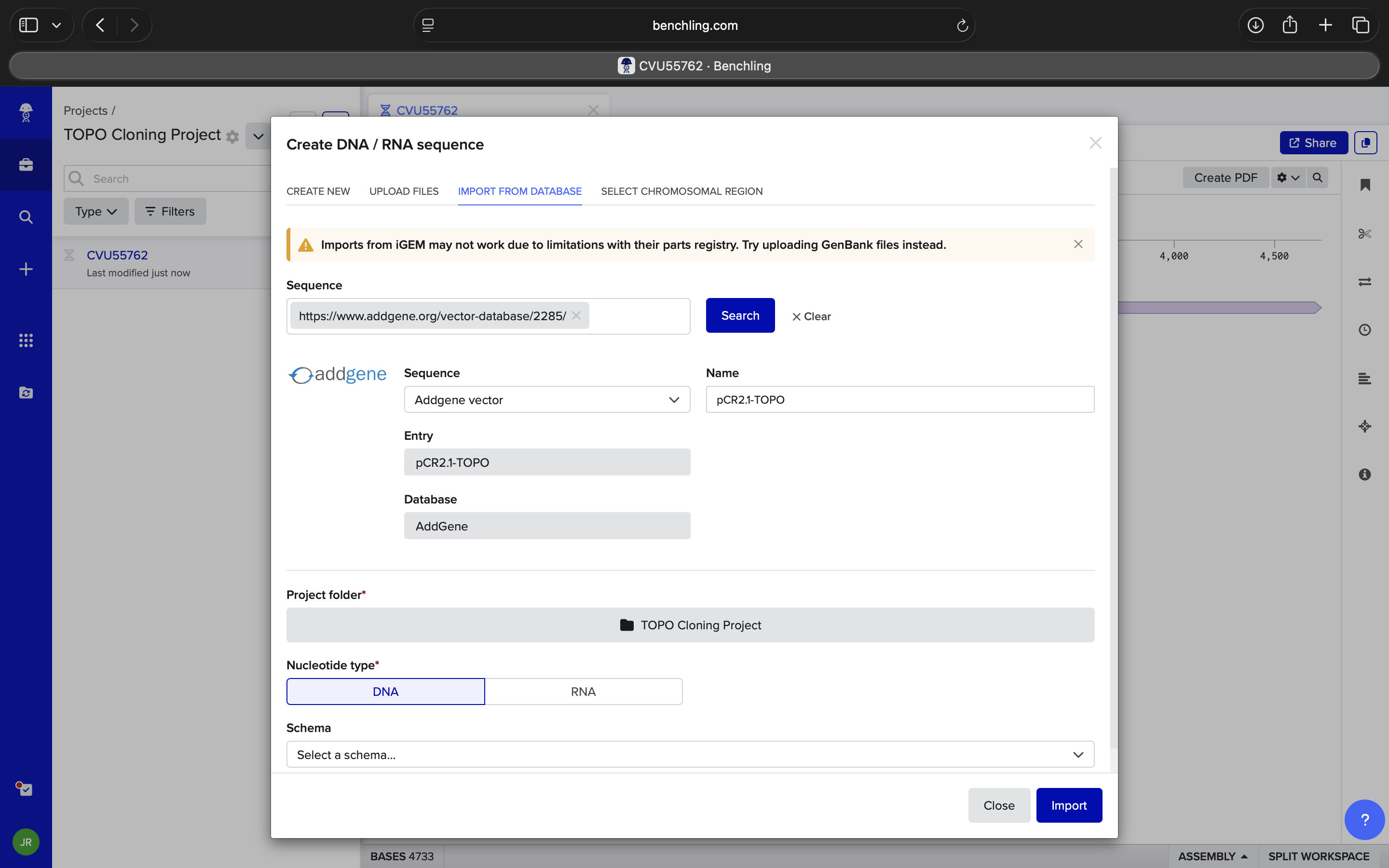Click the blue Search button
Image resolution: width=1389 pixels, height=868 pixels.
[x=740, y=315]
